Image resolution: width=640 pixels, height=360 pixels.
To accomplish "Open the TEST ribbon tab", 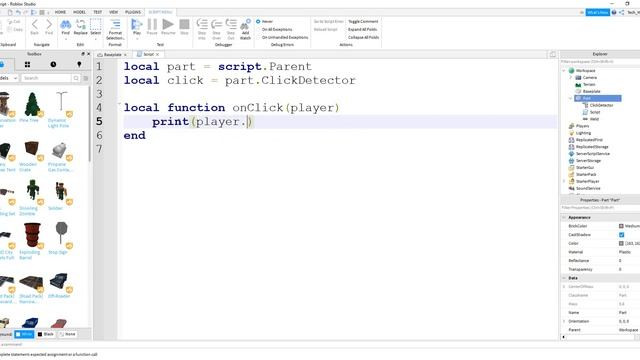I will (x=98, y=12).
